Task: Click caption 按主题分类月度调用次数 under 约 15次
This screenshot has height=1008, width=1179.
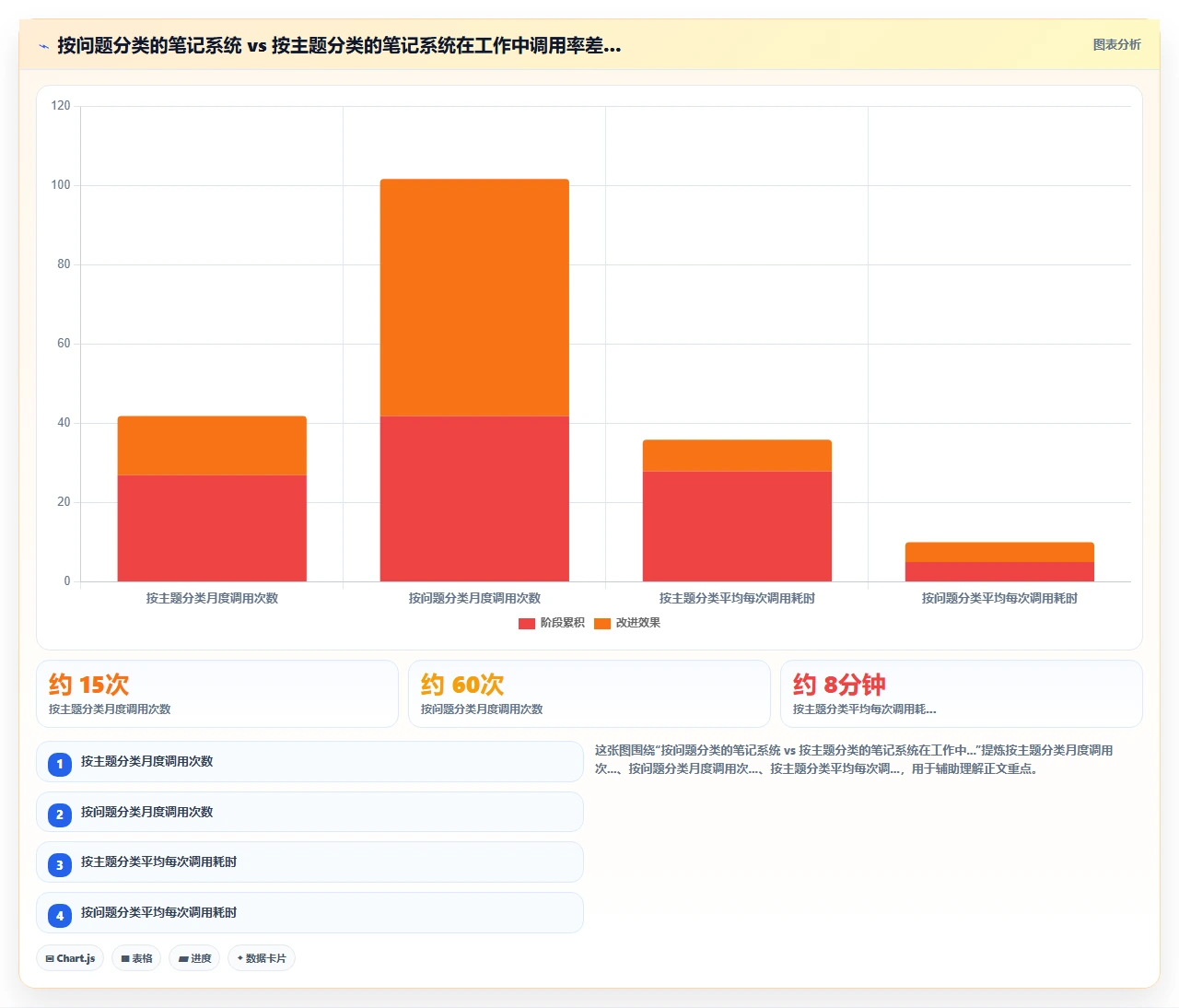Action: (110, 709)
